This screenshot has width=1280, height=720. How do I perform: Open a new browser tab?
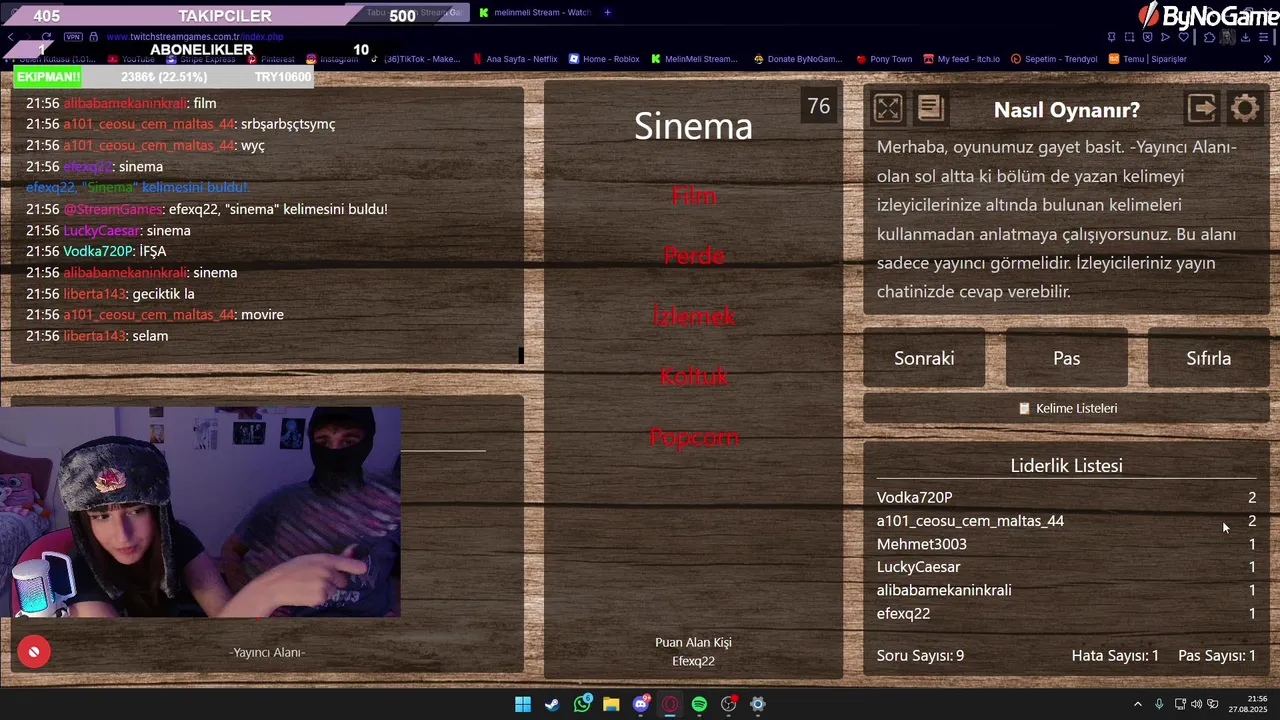[607, 12]
